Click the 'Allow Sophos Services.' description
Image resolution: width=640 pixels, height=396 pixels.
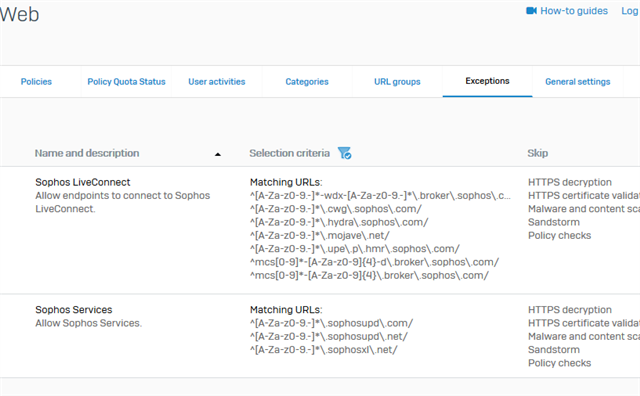[x=89, y=323]
